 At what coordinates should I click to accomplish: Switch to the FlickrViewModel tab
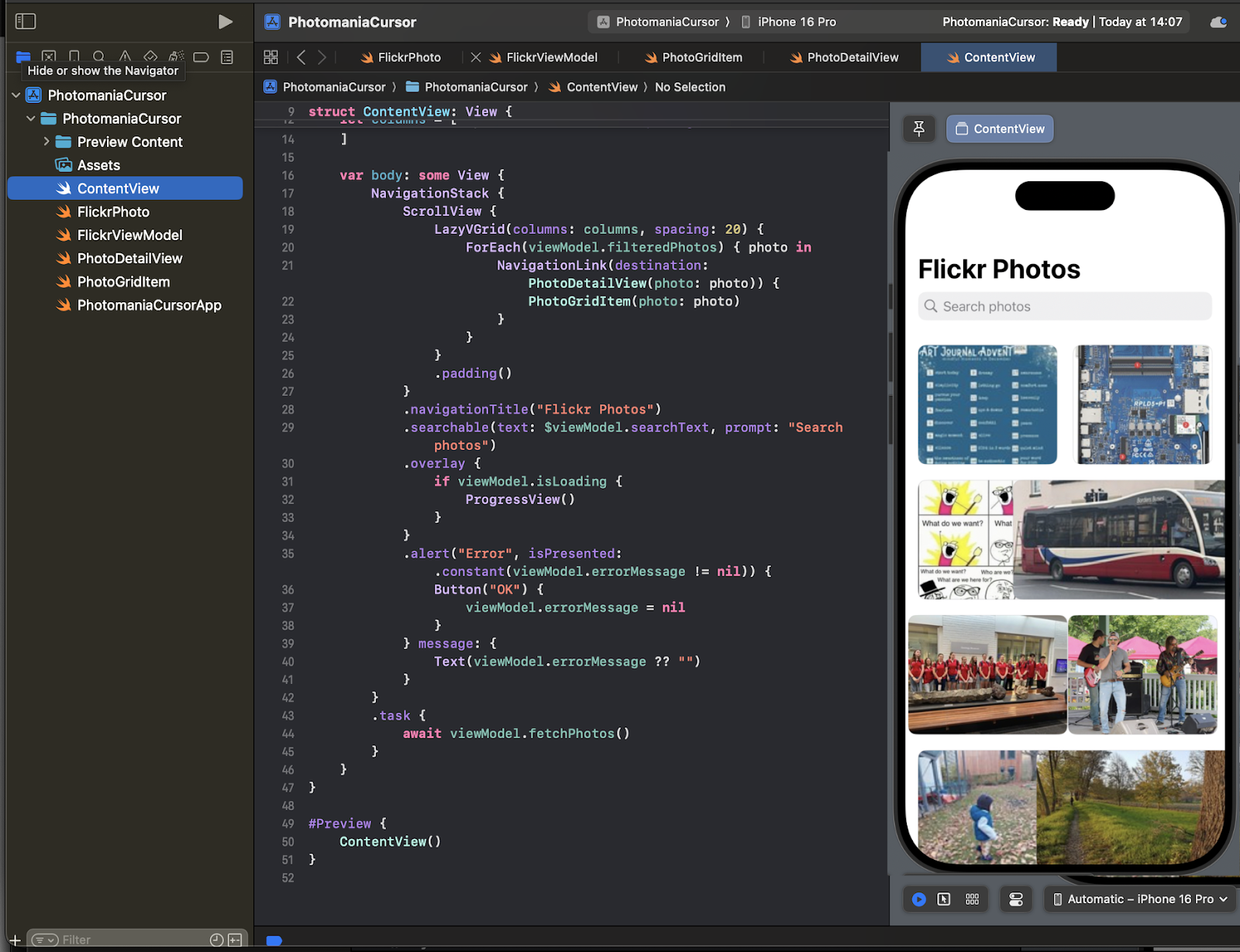click(543, 57)
